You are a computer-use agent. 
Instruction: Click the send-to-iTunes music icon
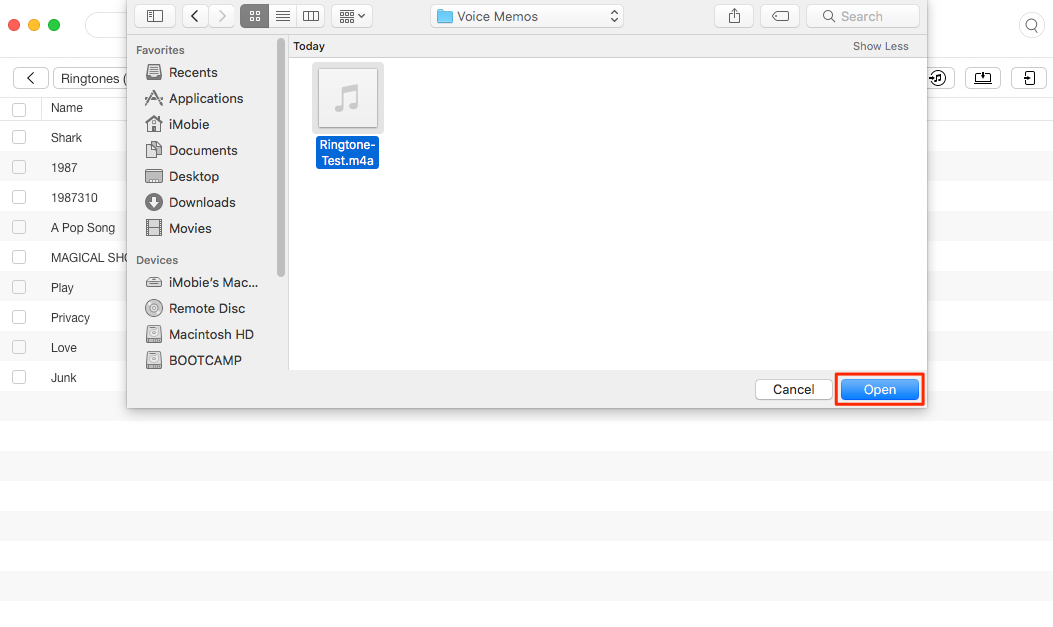[x=938, y=78]
